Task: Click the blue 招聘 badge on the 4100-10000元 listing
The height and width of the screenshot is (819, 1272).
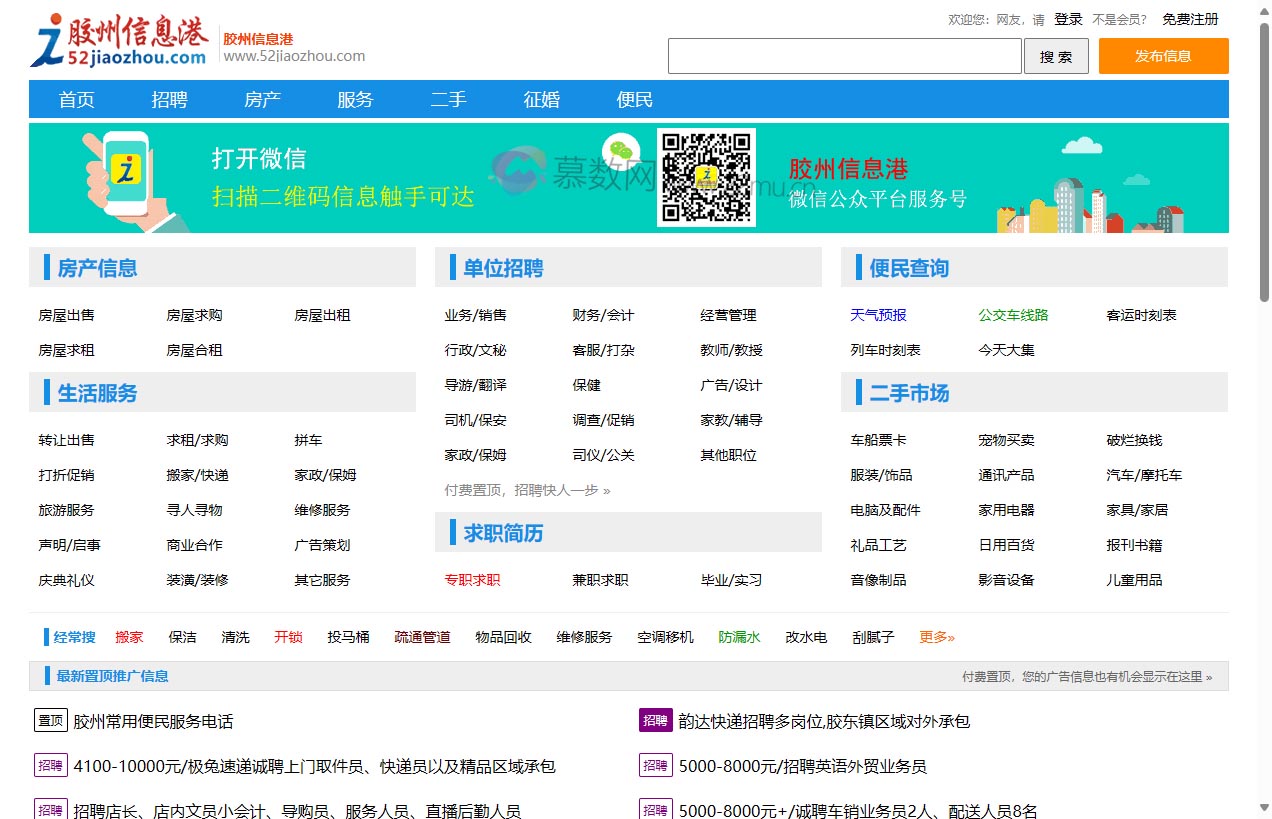Action: (50, 766)
